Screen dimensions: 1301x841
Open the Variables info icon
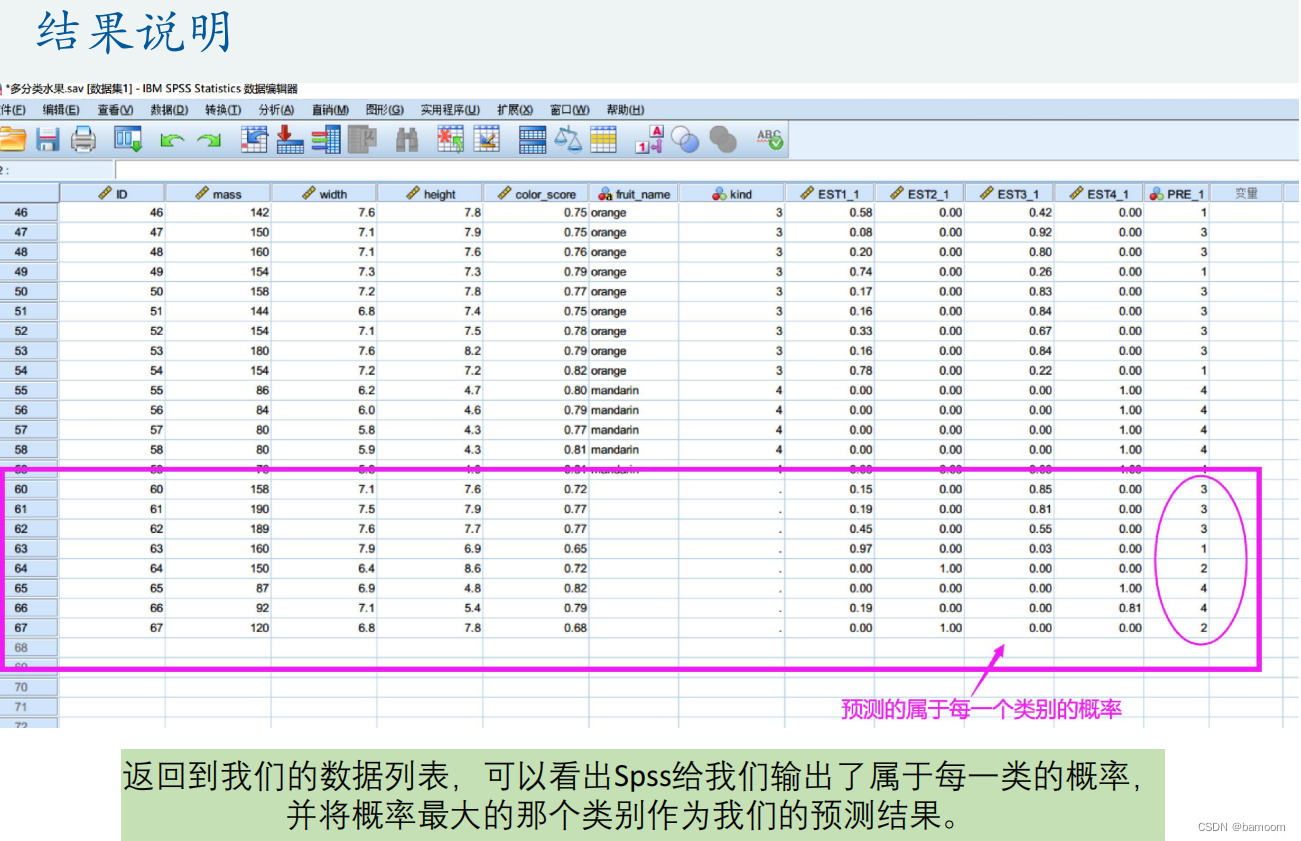pos(326,139)
